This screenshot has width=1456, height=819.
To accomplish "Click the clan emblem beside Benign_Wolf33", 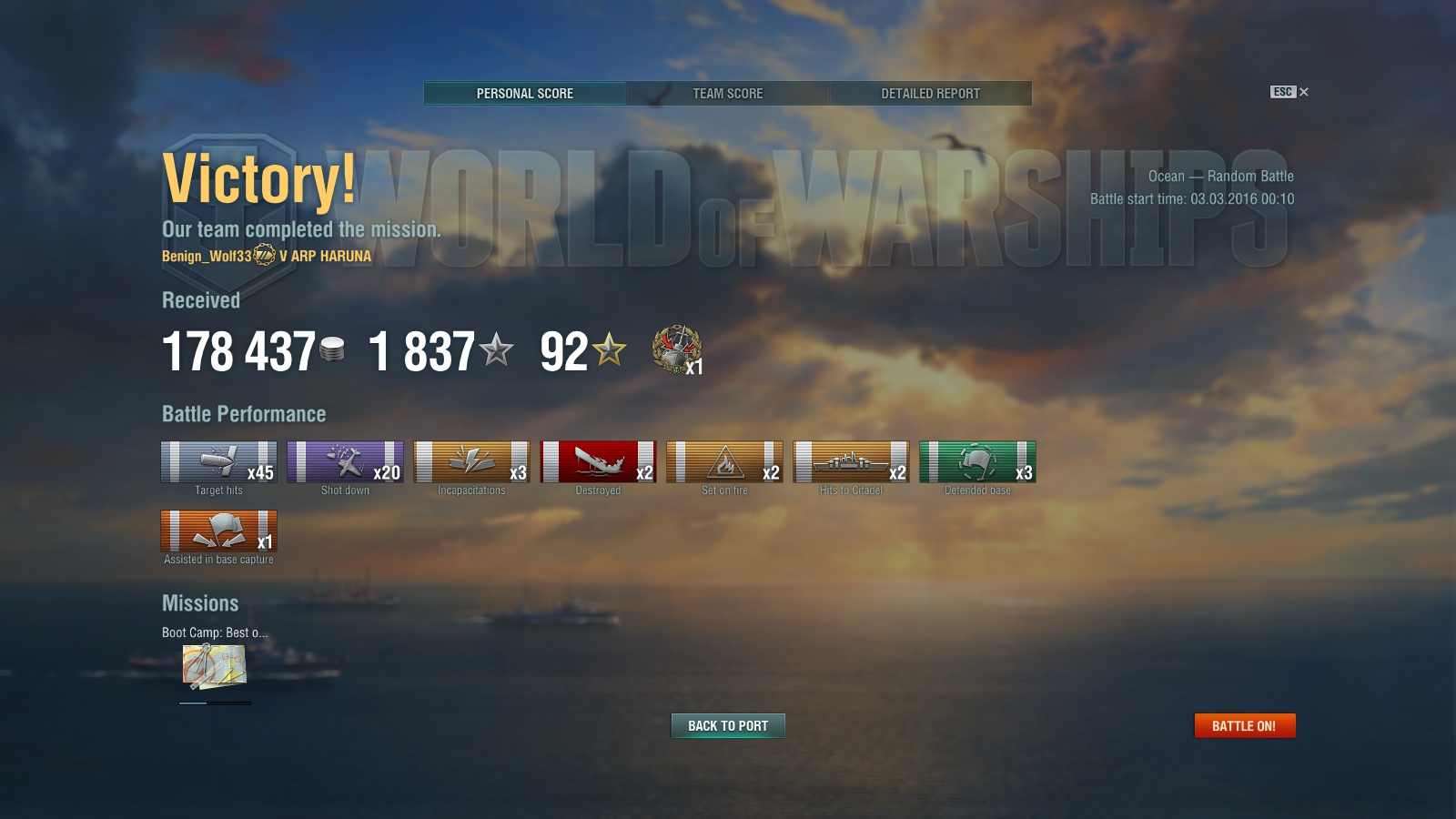I will coord(264,255).
